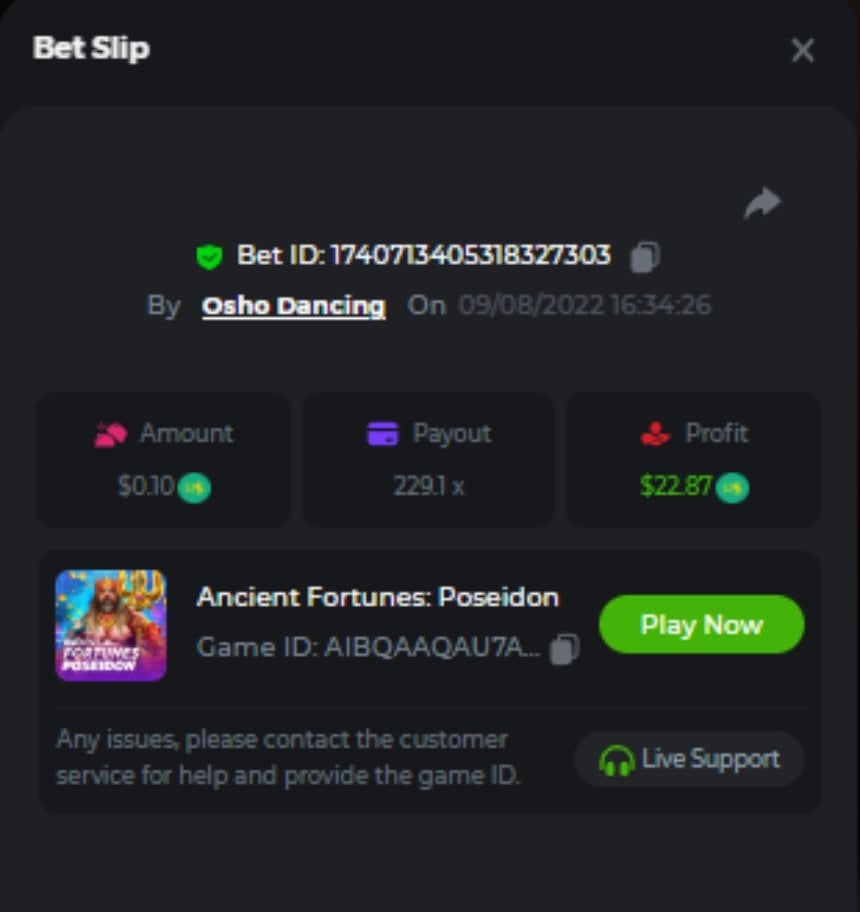Viewport: 860px width, 912px height.
Task: Click the green verified shield icon
Action: (209, 257)
